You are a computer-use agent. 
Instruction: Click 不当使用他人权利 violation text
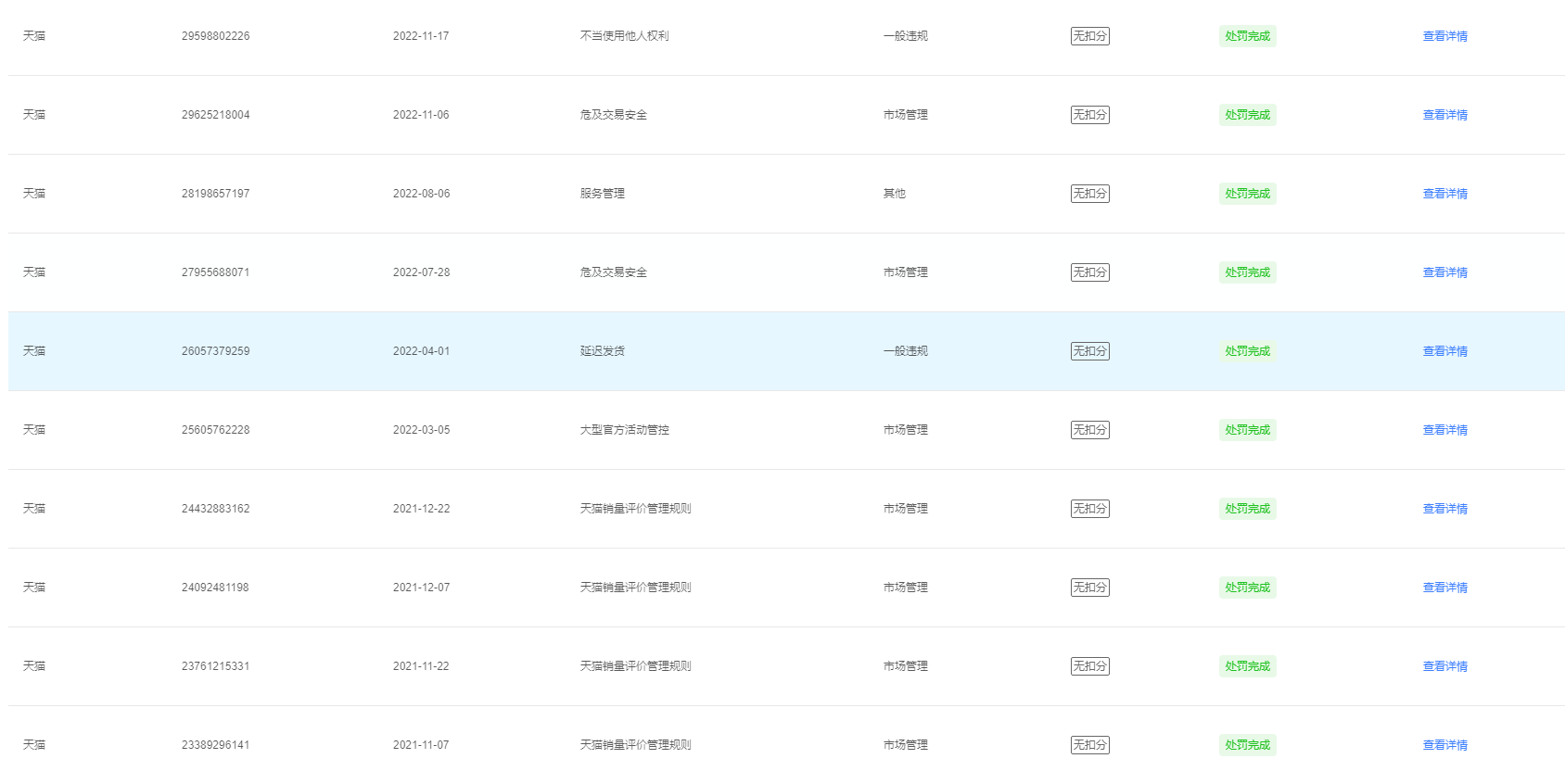click(x=624, y=36)
